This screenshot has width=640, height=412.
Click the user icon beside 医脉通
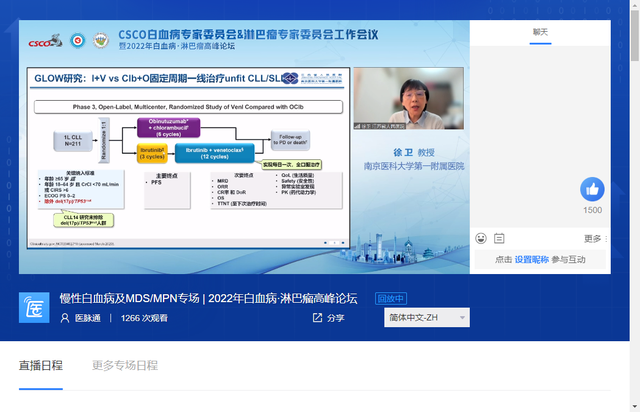[66, 318]
